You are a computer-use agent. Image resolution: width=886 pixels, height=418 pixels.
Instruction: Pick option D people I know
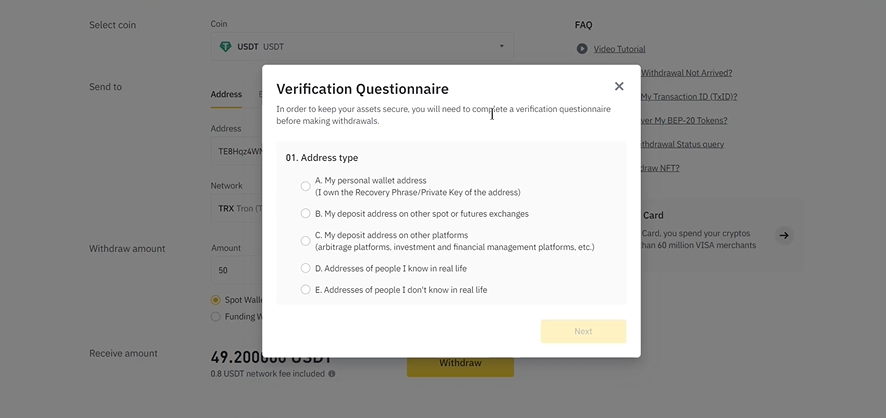pyautogui.click(x=305, y=268)
